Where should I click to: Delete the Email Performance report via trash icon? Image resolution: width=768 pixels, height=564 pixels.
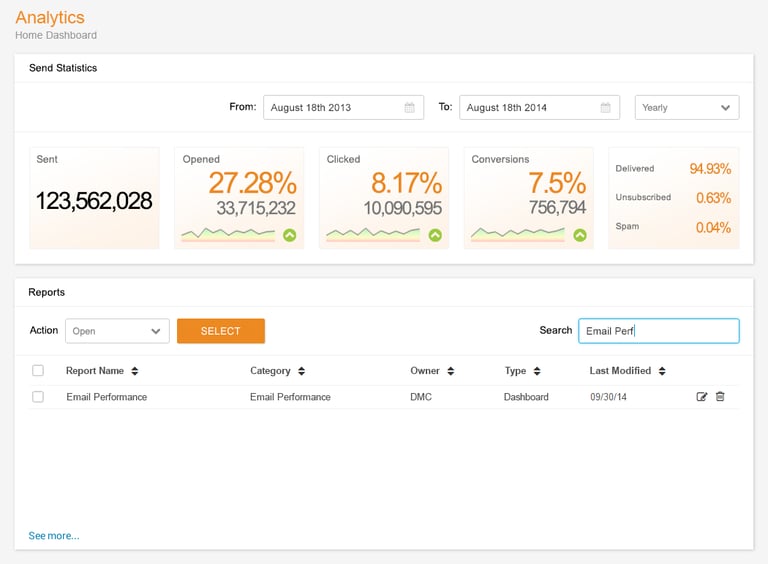tap(720, 397)
